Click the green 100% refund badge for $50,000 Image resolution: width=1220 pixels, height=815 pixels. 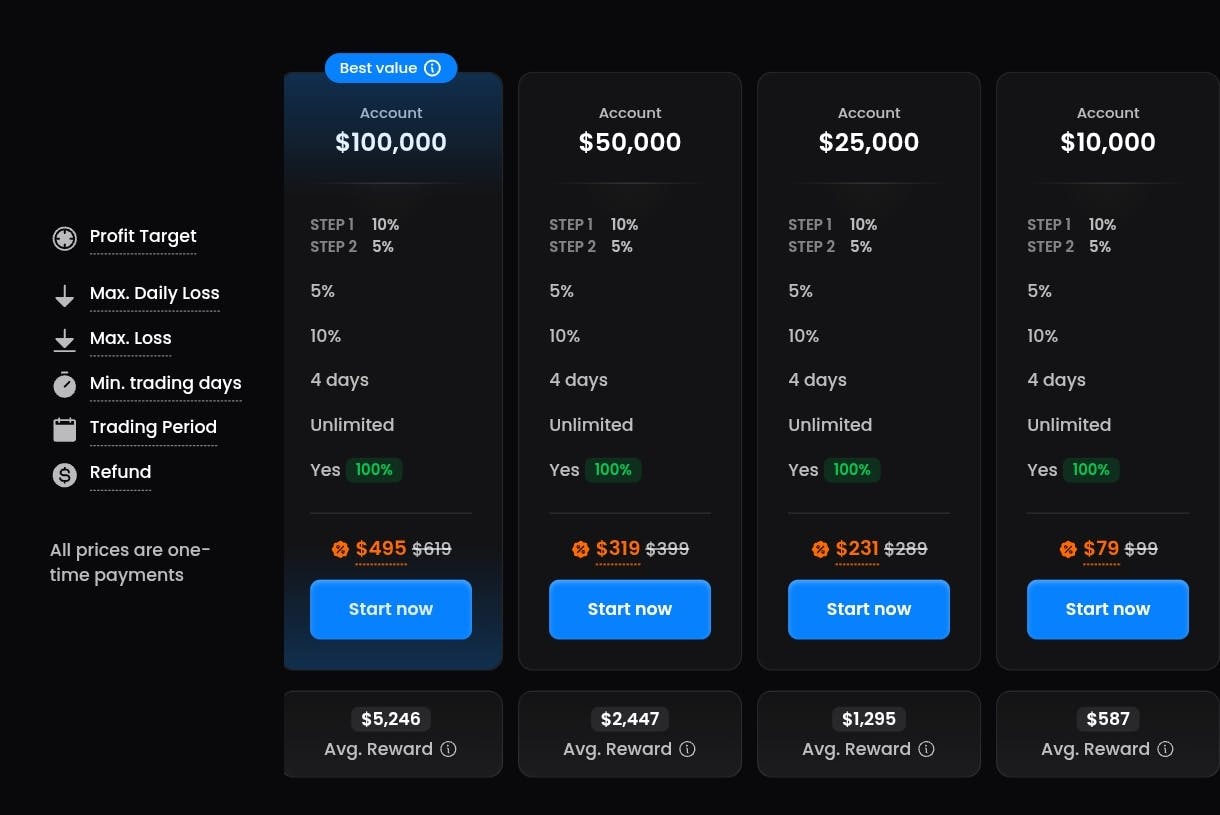tap(613, 470)
